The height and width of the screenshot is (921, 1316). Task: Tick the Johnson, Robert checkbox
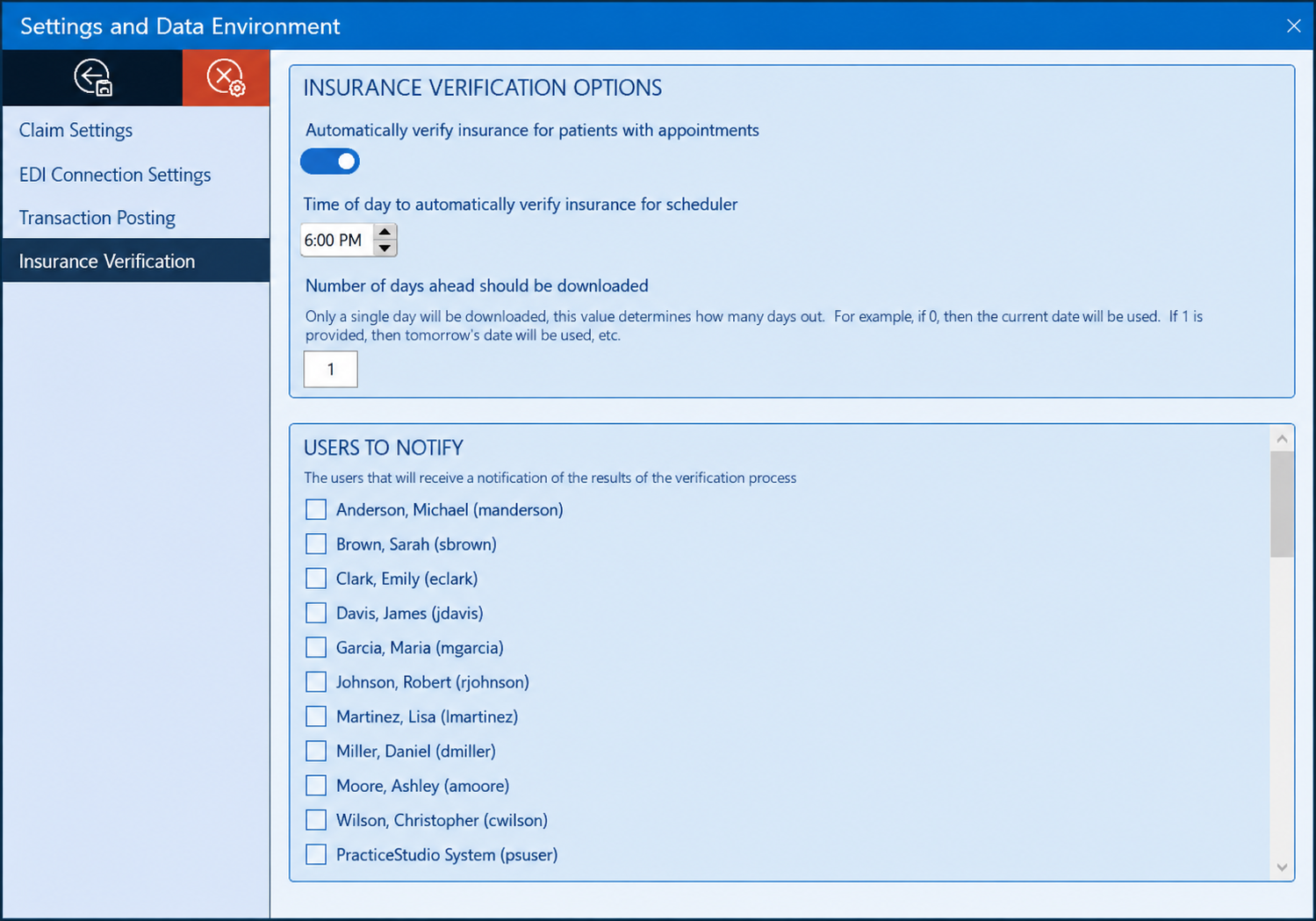coord(316,682)
